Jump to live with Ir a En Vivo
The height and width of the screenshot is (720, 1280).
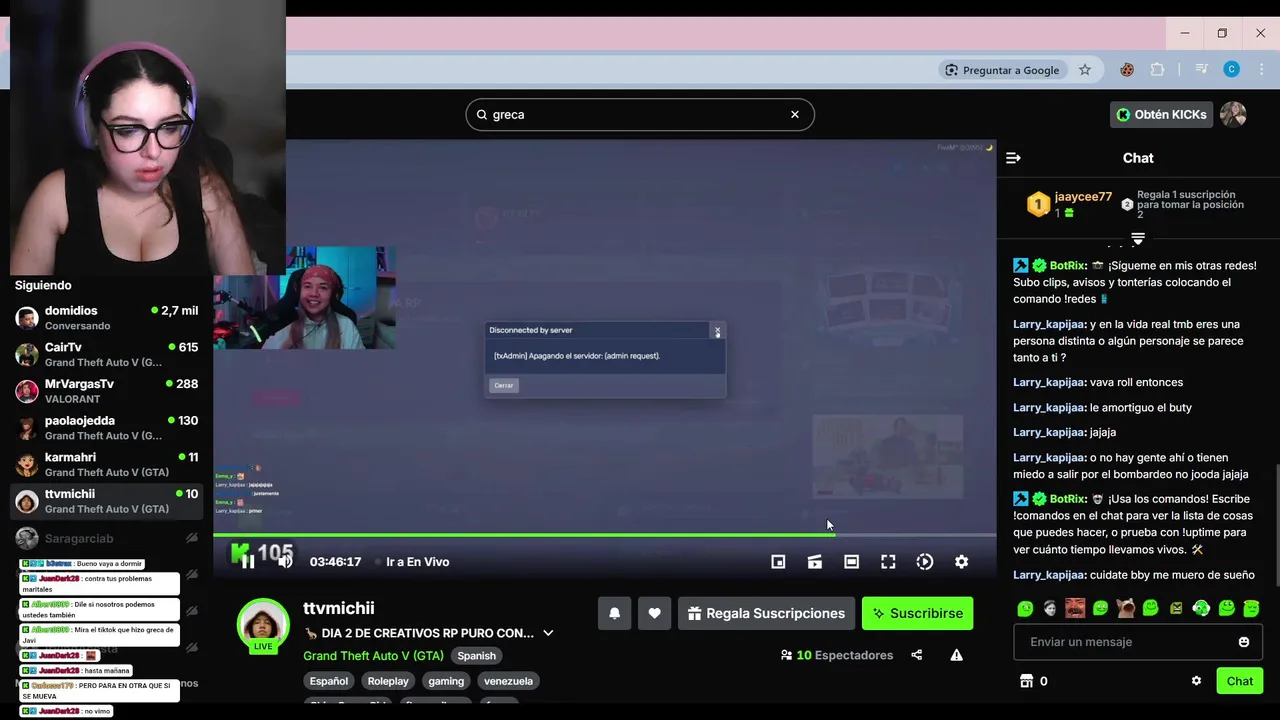(x=417, y=561)
